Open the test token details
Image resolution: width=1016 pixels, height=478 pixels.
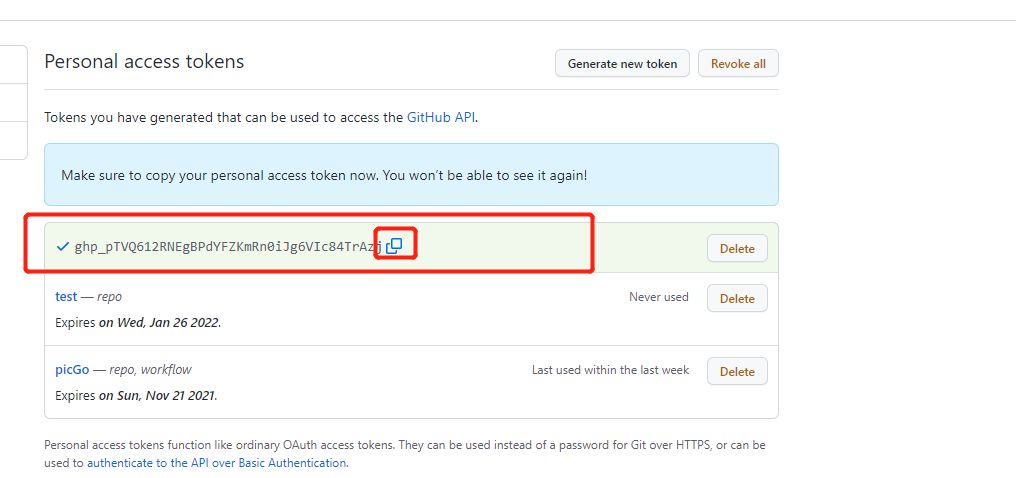click(x=66, y=297)
